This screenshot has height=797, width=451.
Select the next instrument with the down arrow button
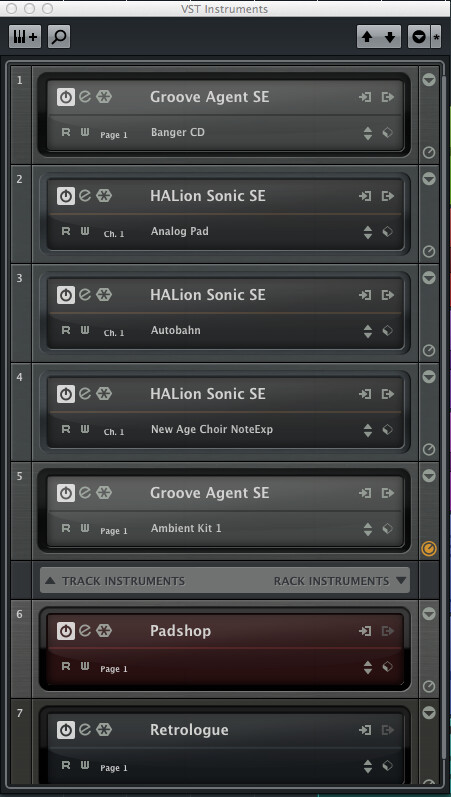click(x=390, y=37)
